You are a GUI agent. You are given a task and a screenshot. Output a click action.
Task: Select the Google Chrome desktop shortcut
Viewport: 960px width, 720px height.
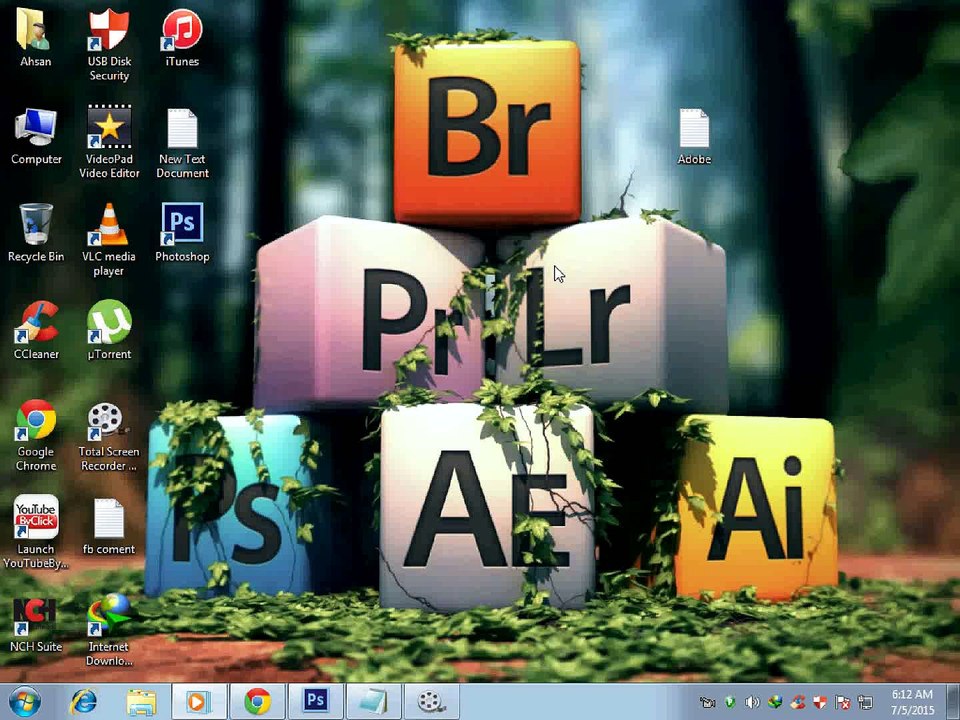(x=36, y=435)
